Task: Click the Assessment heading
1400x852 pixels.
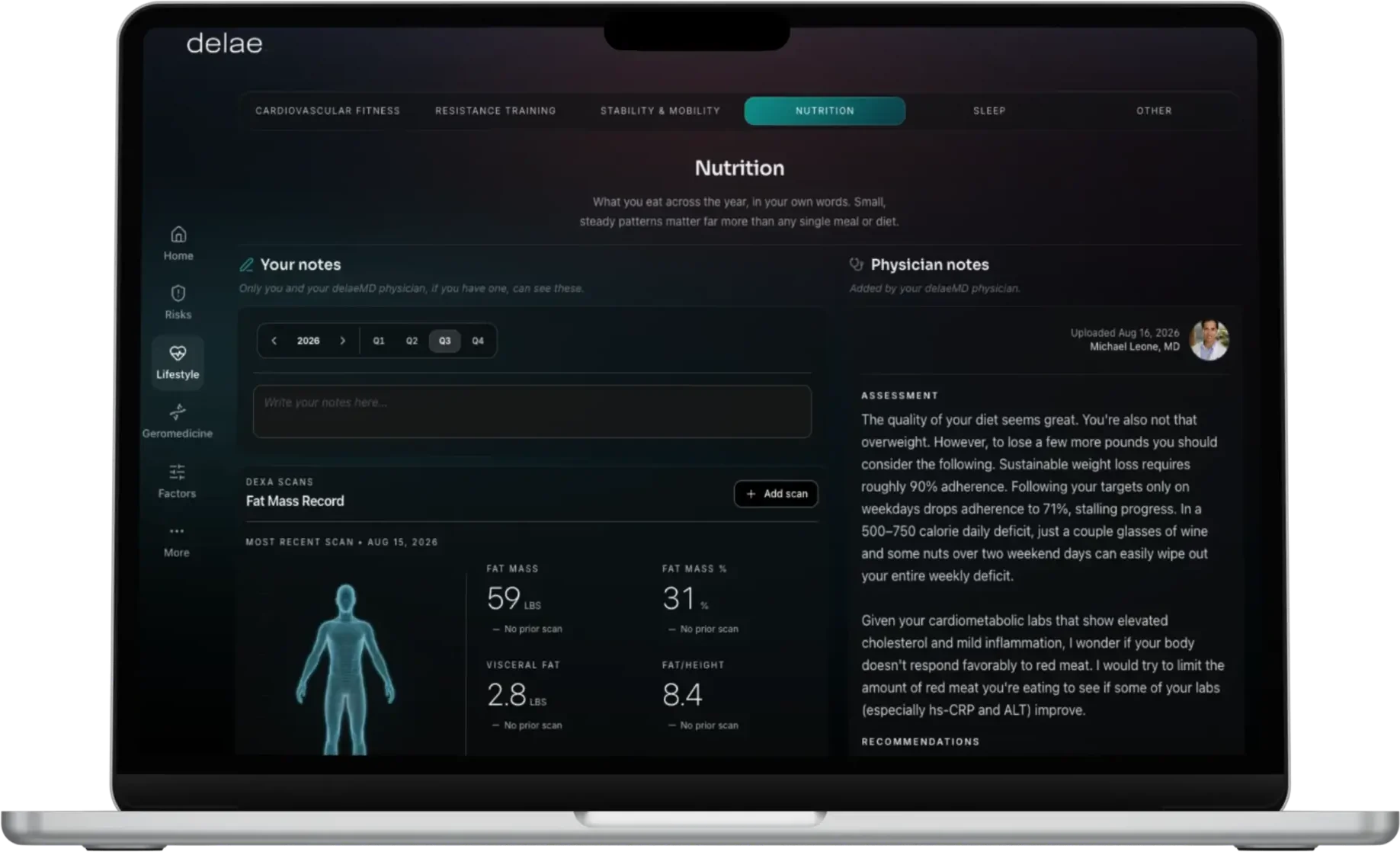Action: point(899,396)
